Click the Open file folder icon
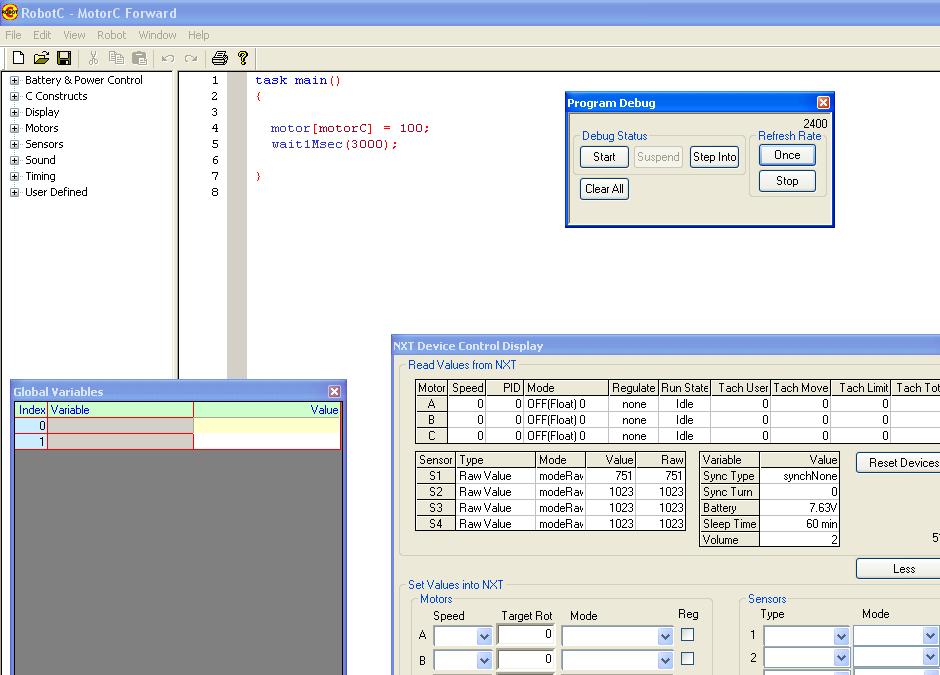Image resolution: width=940 pixels, height=675 pixels. (x=41, y=58)
